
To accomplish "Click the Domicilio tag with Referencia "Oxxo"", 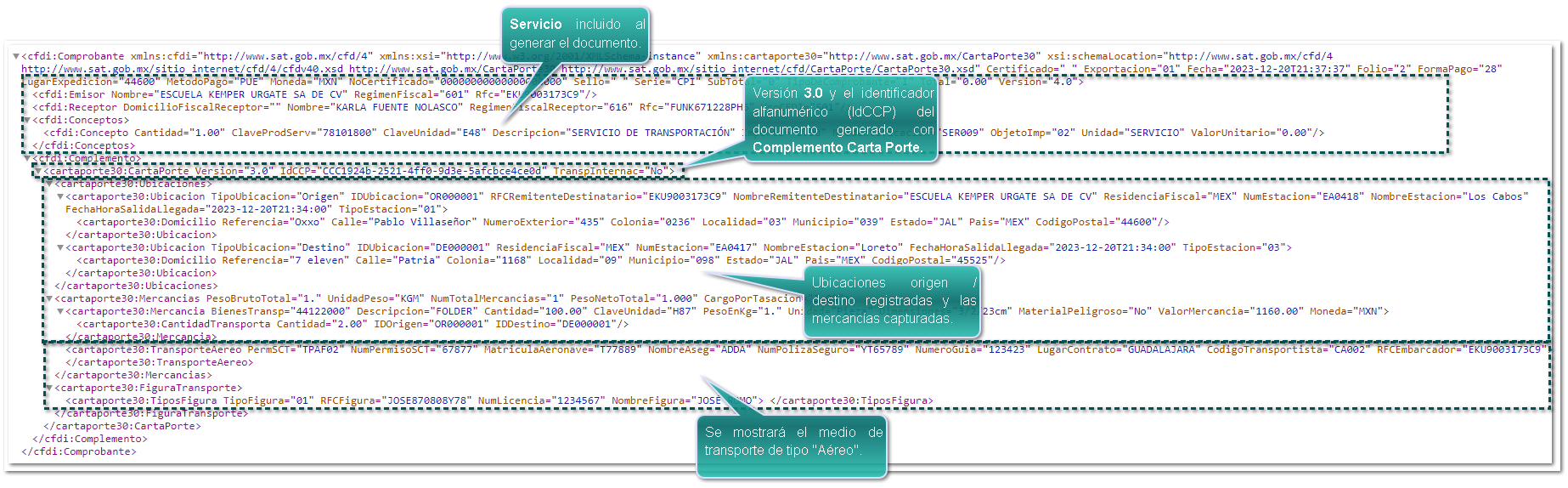I will tap(146, 222).
